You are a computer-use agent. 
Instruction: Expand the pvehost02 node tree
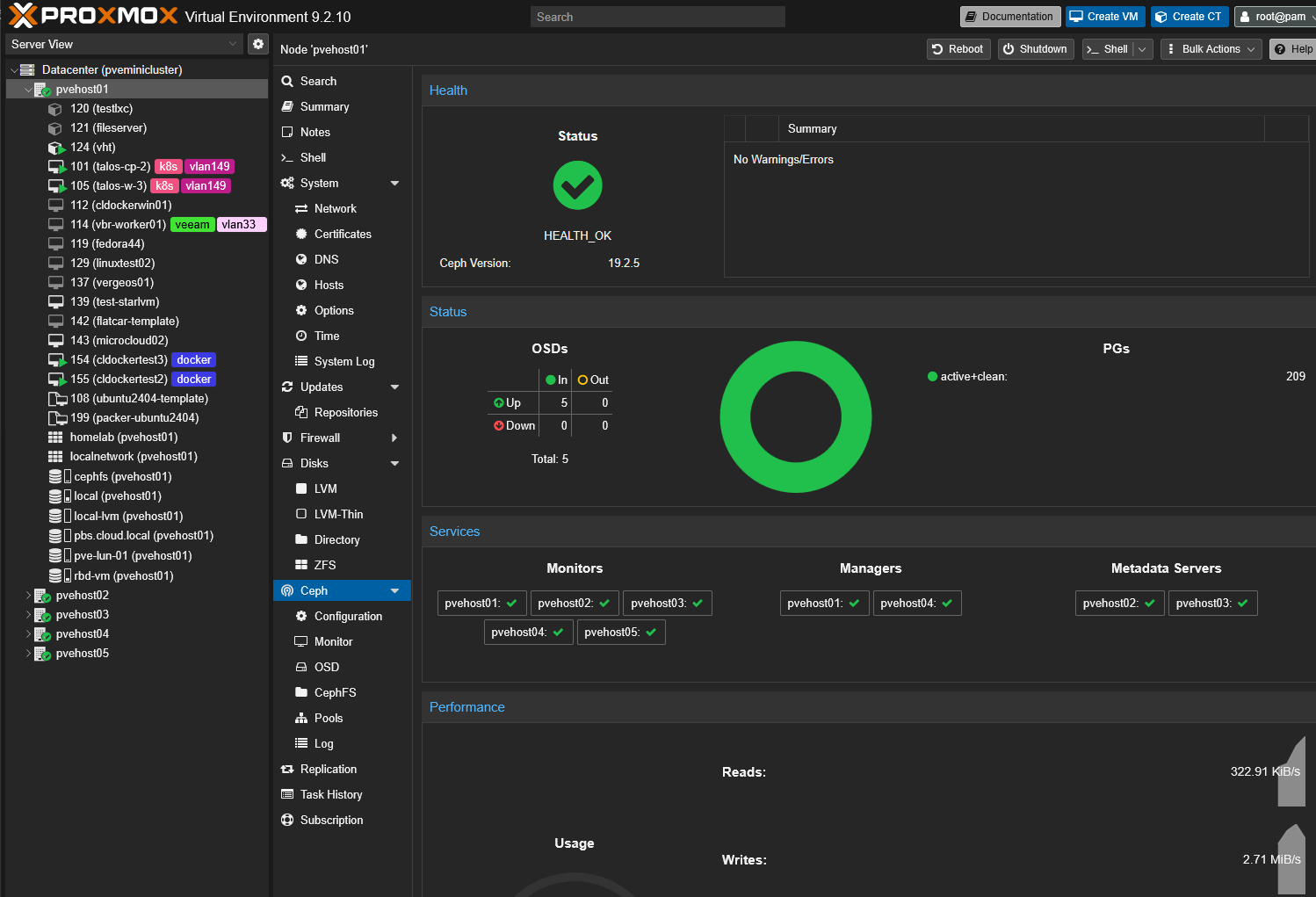[28, 596]
